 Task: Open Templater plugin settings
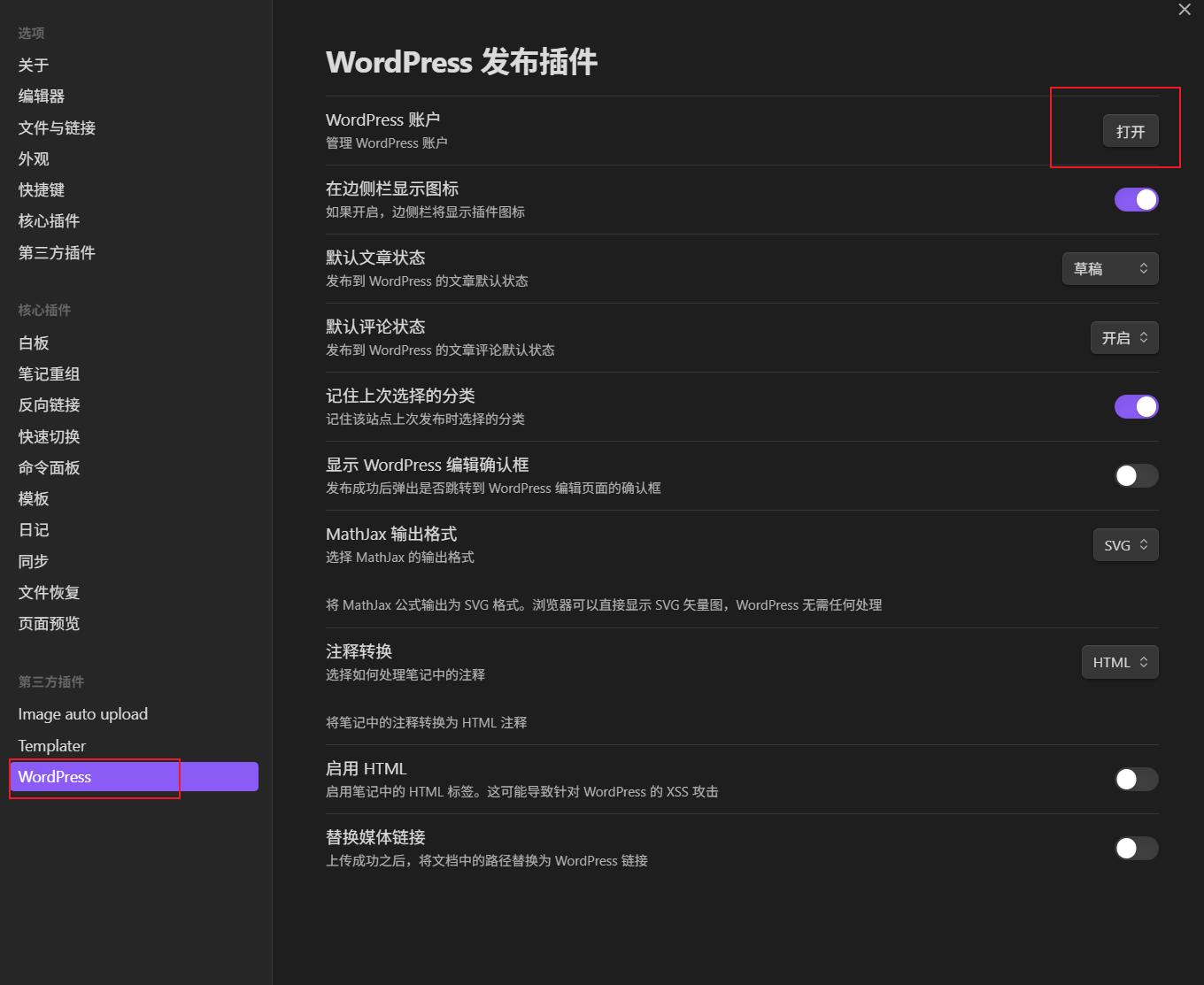134,746
